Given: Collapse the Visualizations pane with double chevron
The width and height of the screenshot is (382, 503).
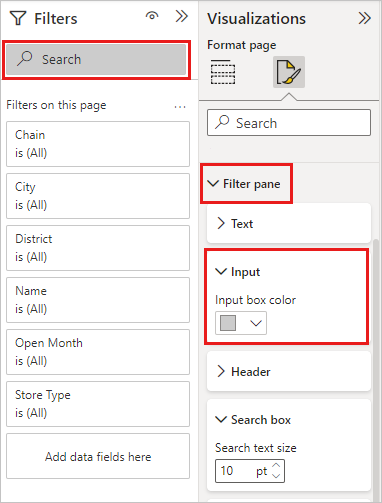Looking at the screenshot, I should pyautogui.click(x=365, y=18).
